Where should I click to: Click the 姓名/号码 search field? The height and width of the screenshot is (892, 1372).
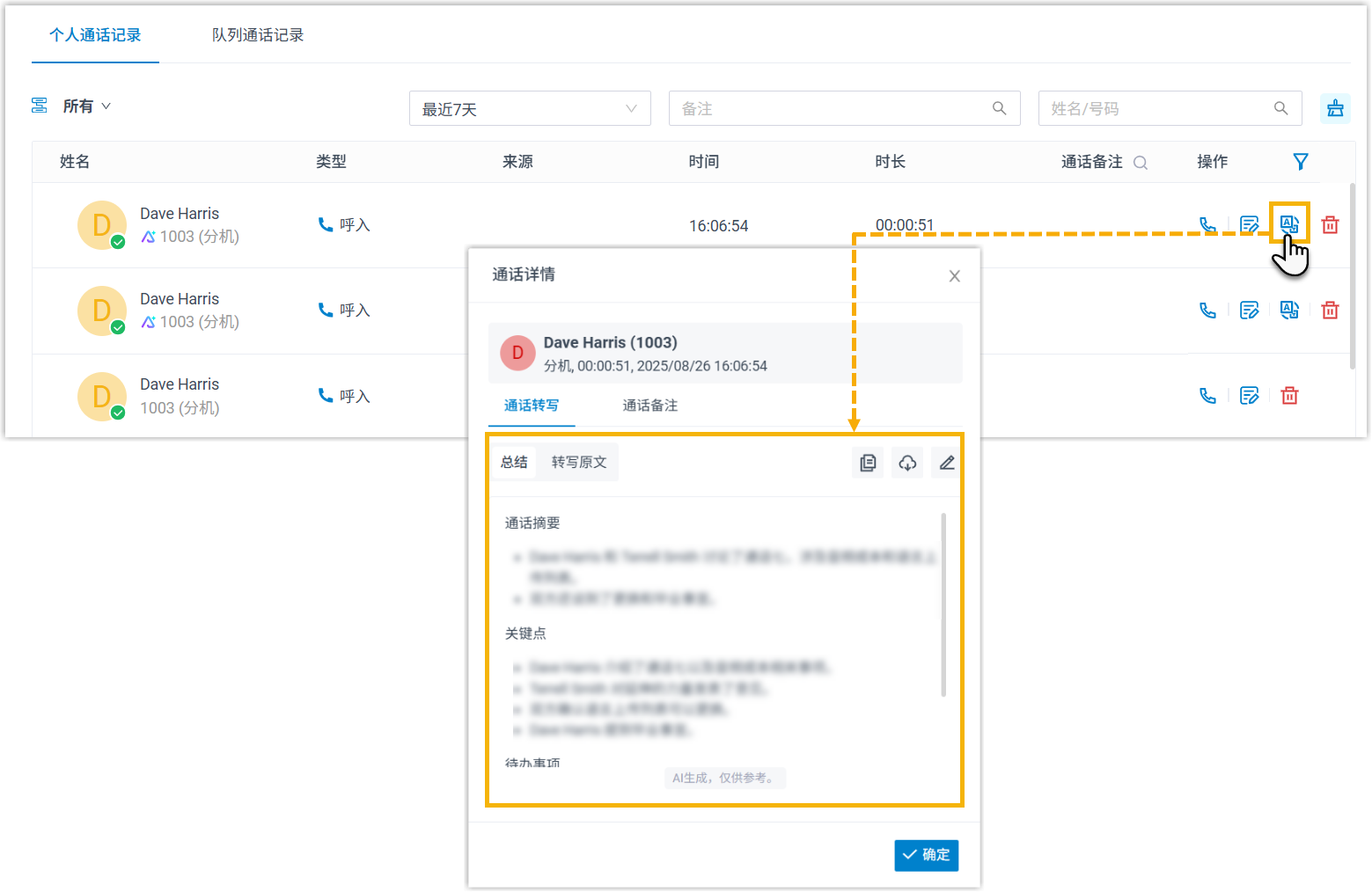click(1157, 109)
